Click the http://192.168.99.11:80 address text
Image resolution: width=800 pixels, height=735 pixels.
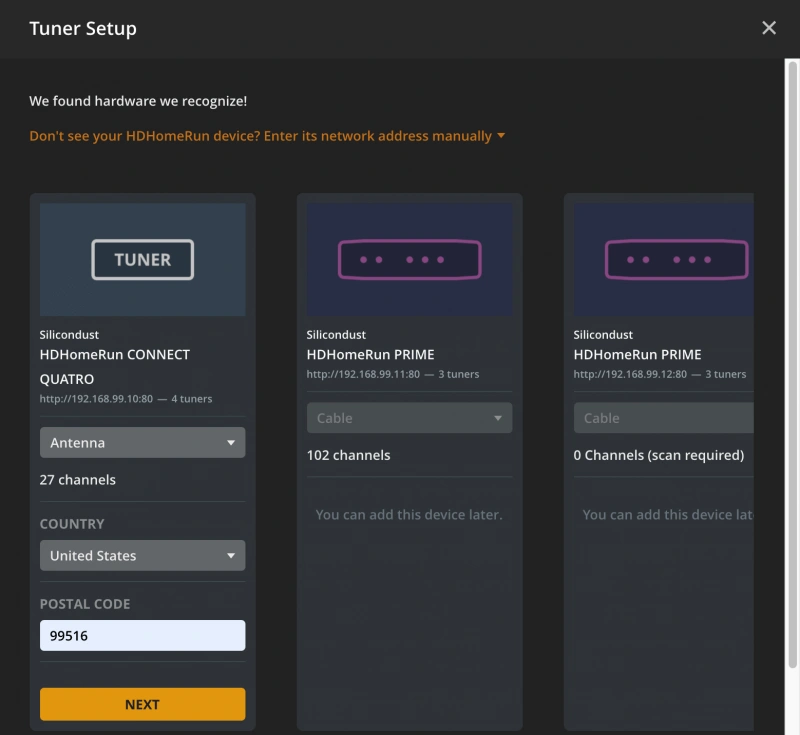pos(363,374)
